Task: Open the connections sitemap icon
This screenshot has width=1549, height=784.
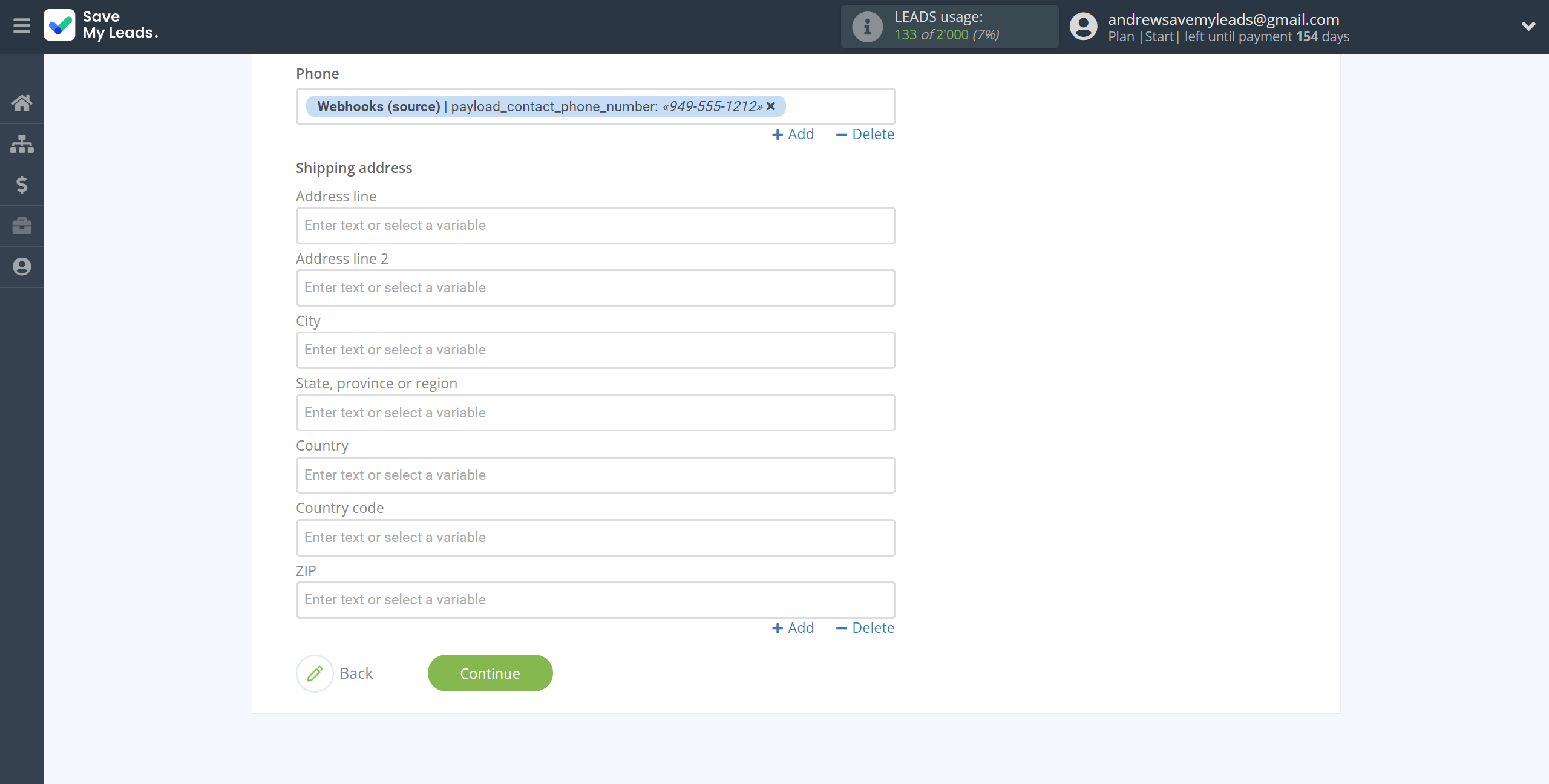Action: point(22,144)
